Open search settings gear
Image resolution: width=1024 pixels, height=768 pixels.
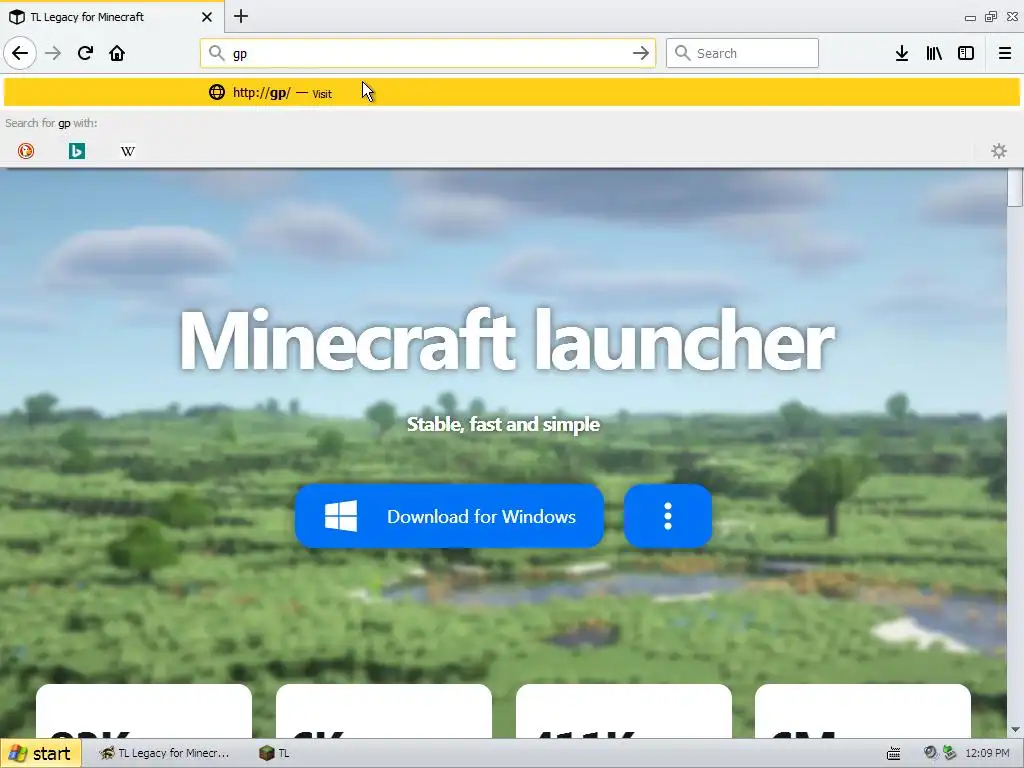click(999, 151)
